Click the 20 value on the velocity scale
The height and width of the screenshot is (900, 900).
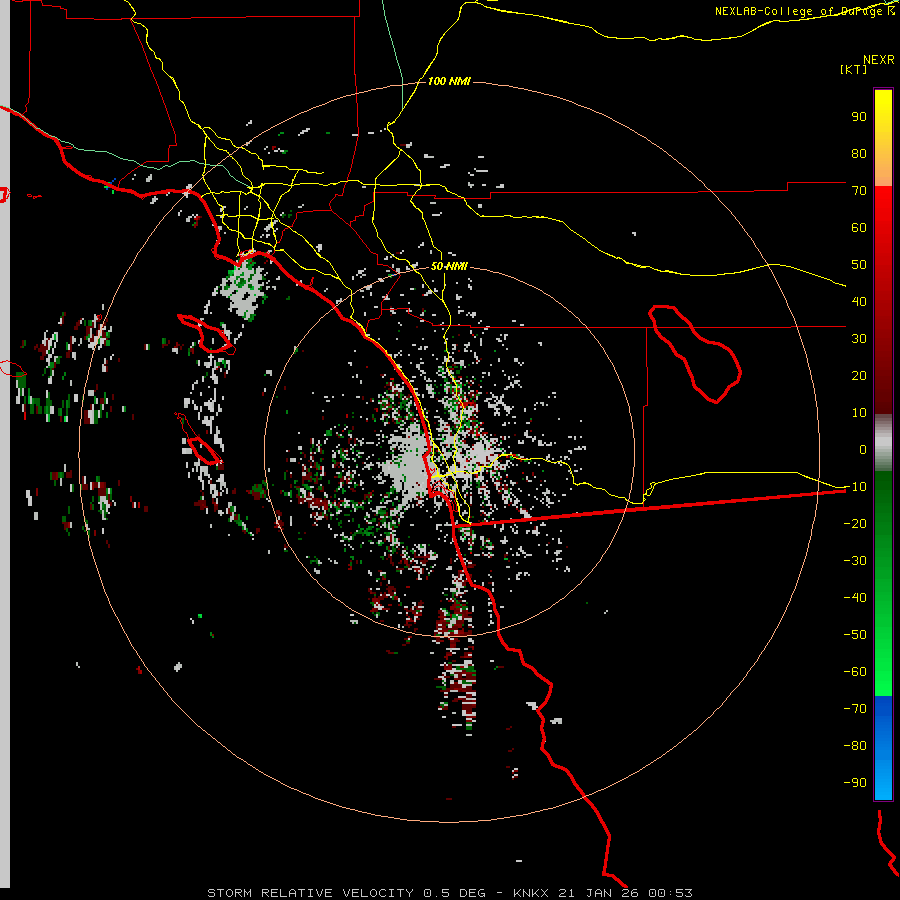click(859, 376)
